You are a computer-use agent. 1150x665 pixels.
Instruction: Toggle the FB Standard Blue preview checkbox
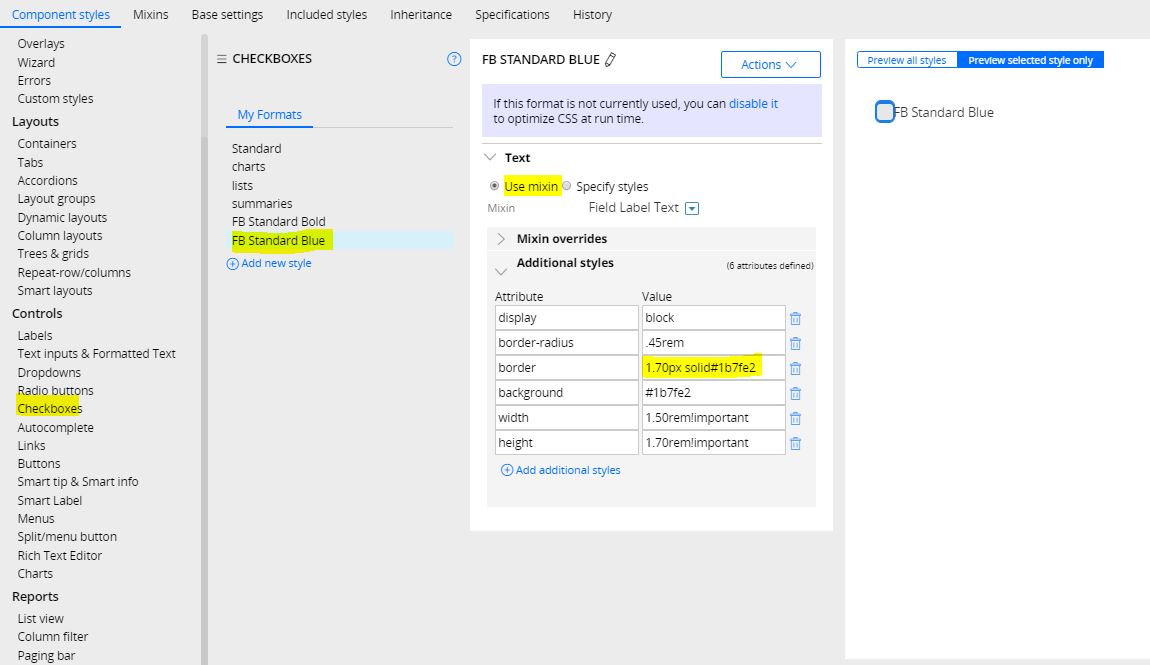click(883, 111)
